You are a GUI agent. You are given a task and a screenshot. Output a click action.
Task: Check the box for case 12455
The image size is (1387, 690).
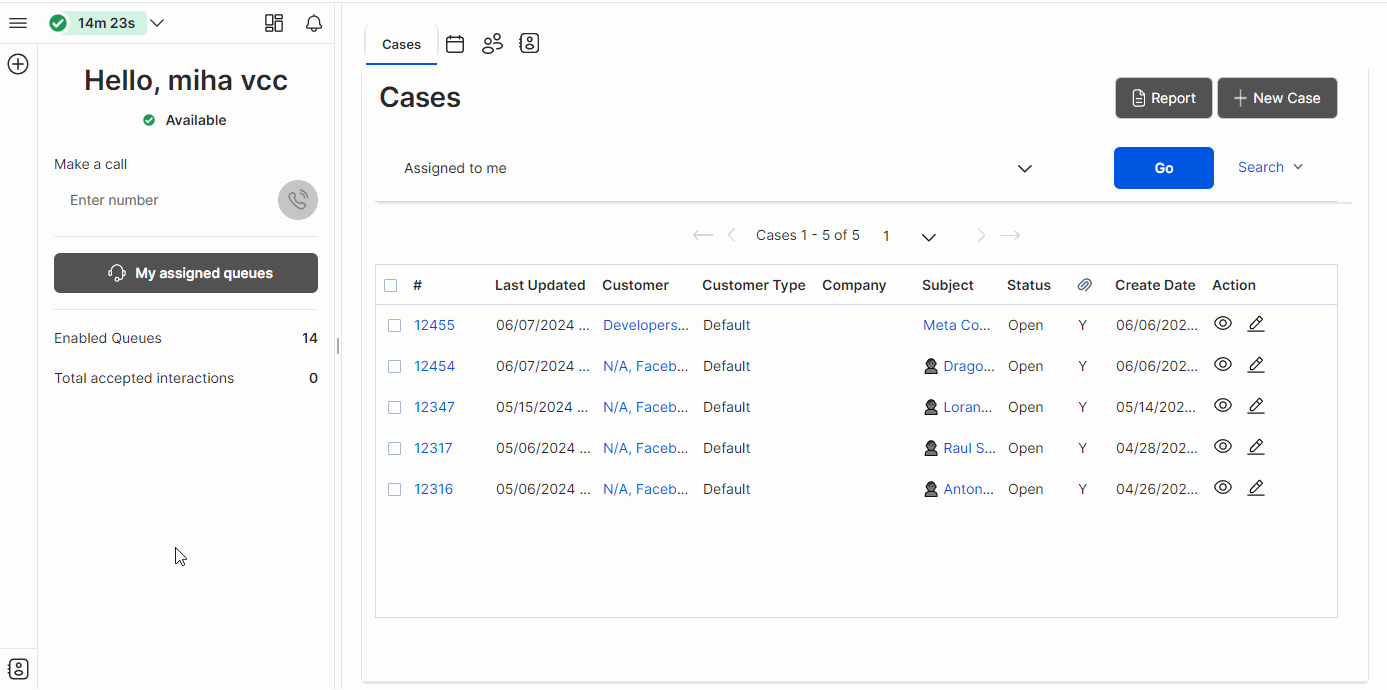coord(395,326)
